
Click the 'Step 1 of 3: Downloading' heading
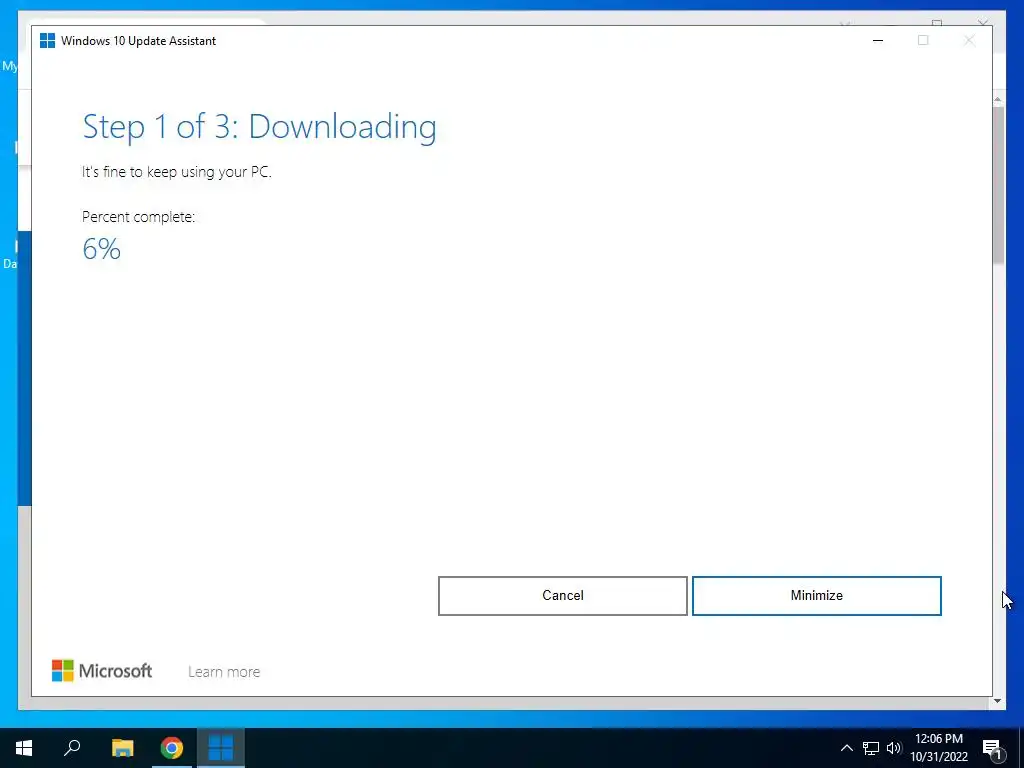(259, 127)
